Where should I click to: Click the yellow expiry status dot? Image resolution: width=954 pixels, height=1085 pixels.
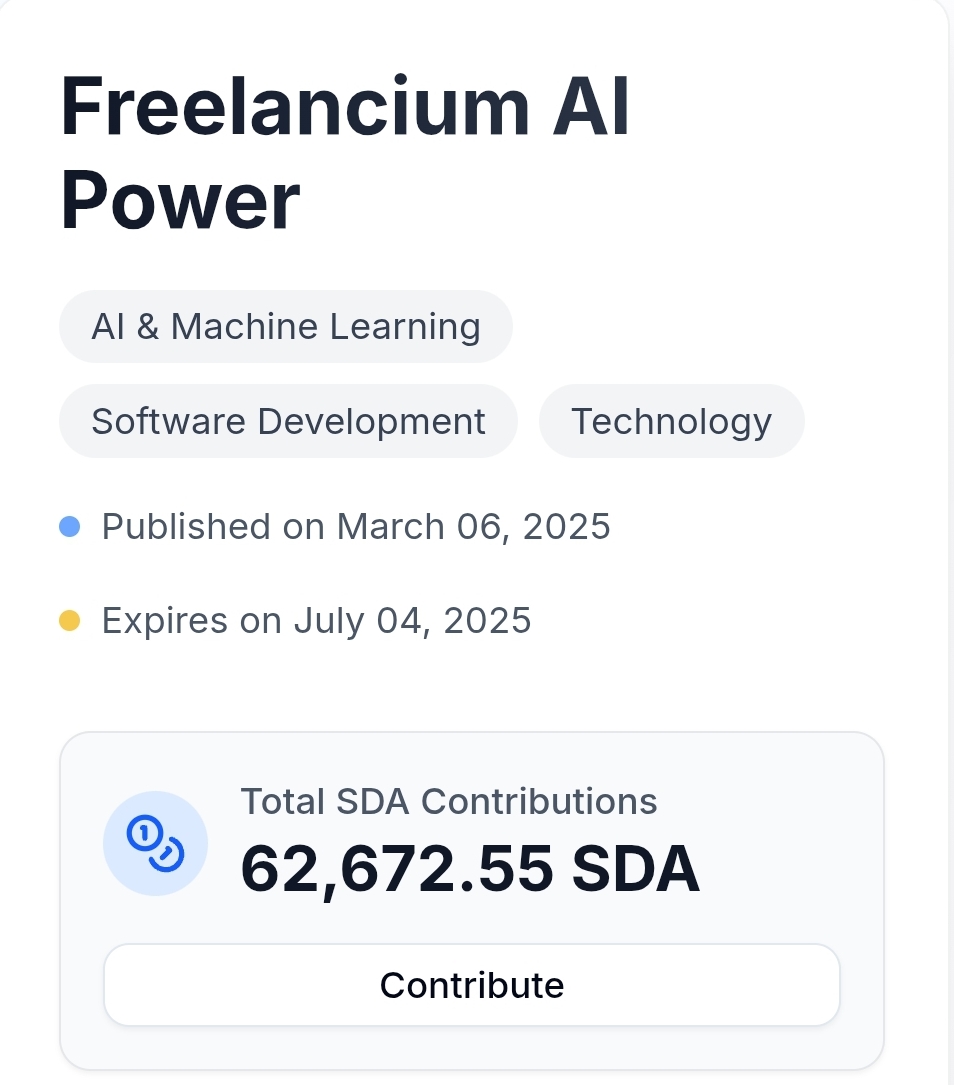[69, 622]
